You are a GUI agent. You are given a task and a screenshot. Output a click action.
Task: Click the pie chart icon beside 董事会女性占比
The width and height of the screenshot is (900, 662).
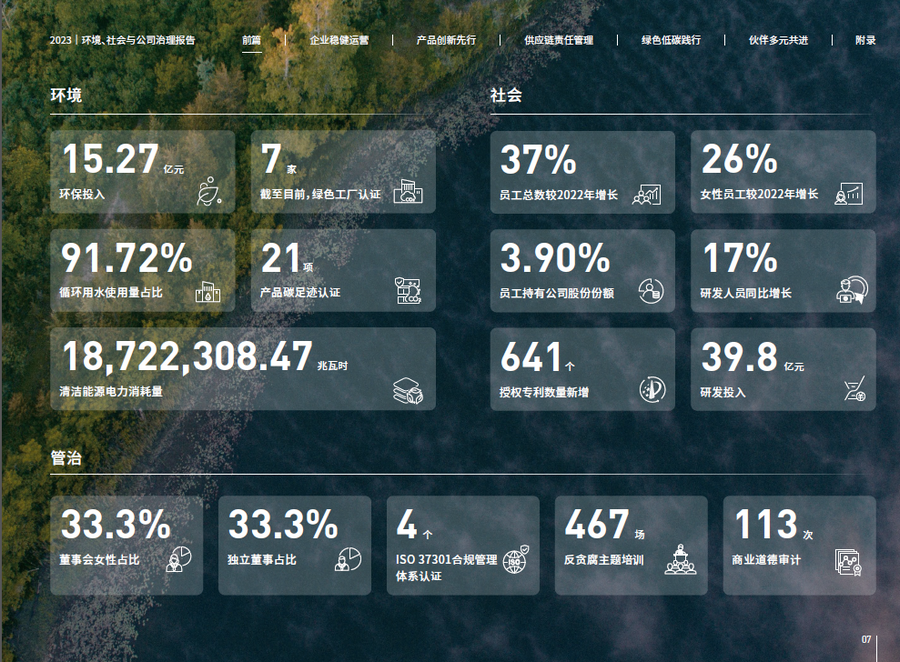(179, 559)
